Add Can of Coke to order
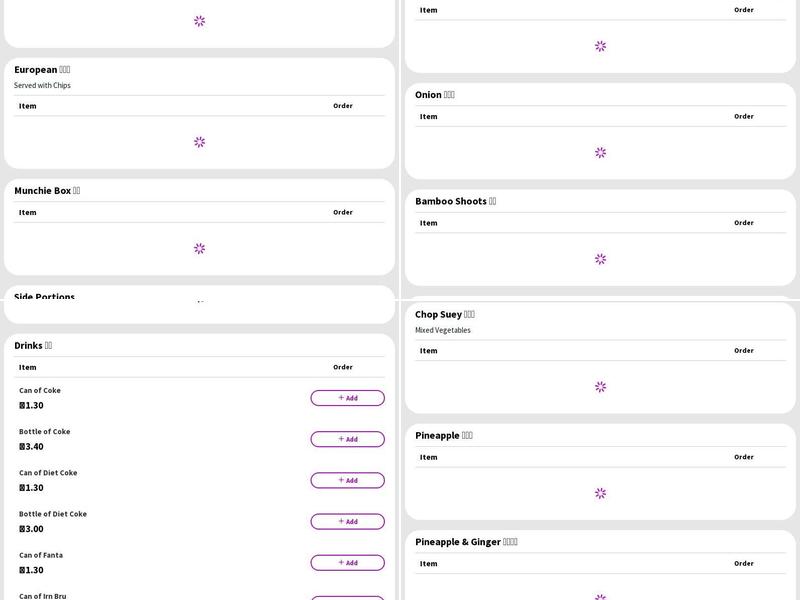Screen dimensions: 800x600 347,398
